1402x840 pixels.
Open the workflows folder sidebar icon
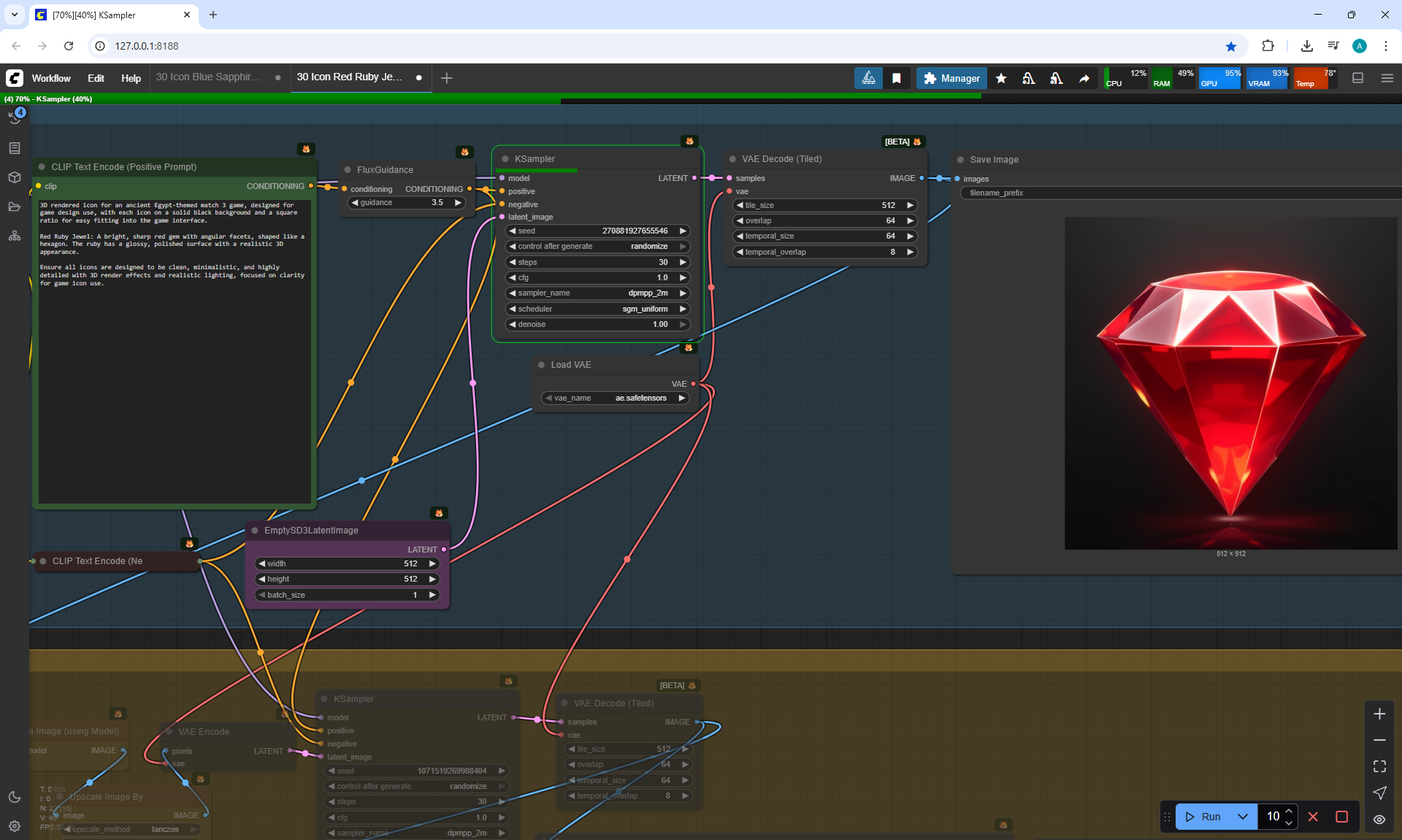click(x=15, y=207)
